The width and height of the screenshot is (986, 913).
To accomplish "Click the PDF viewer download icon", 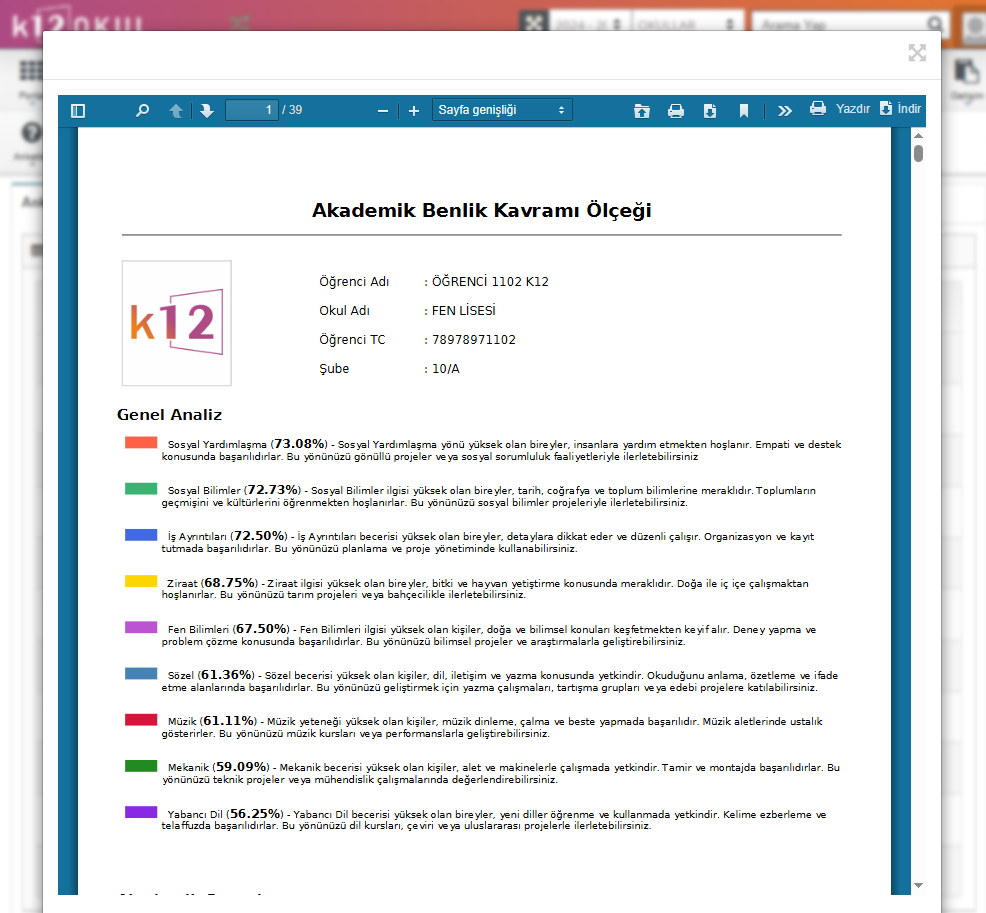I will click(x=710, y=111).
